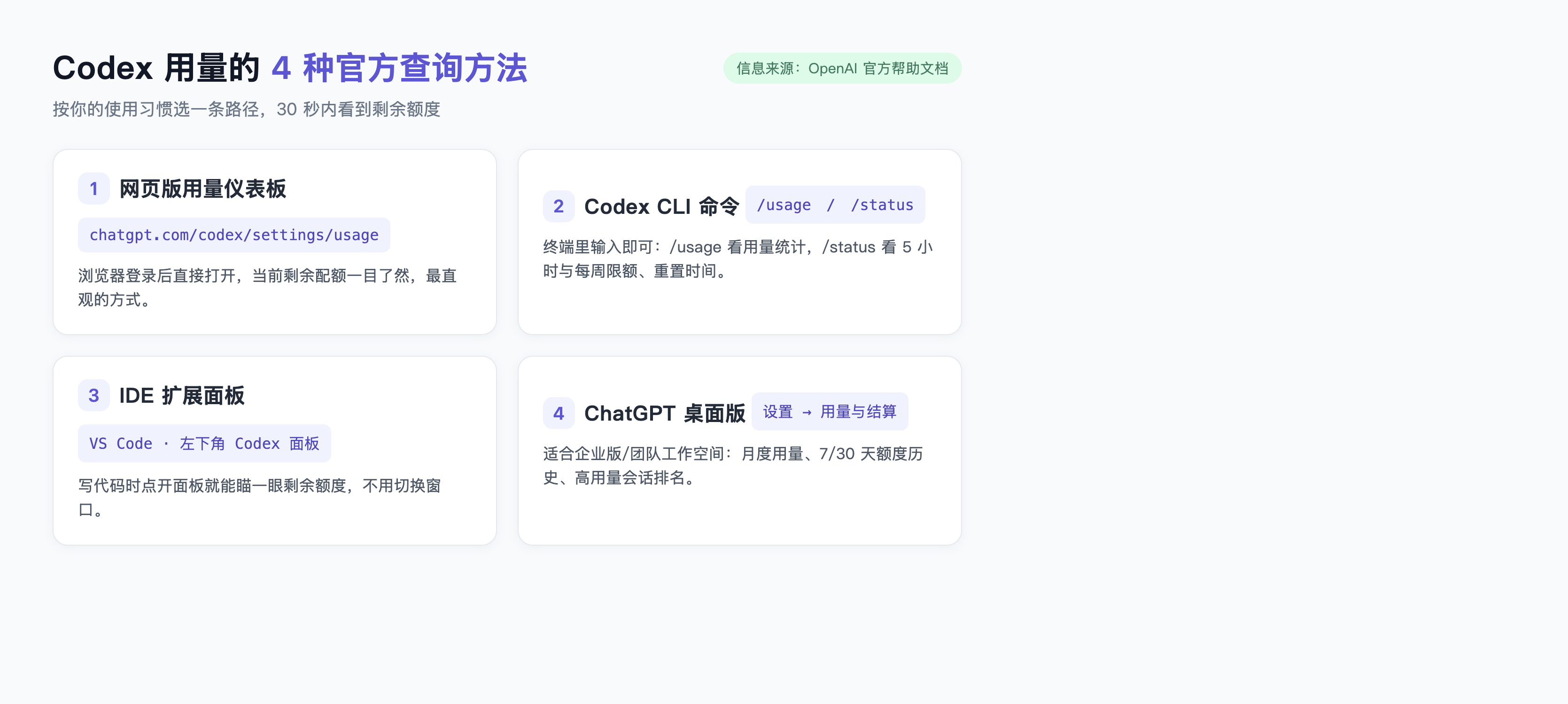Open the chatgpt.com/codex/settings/usage link chip
This screenshot has width=1568, height=704.
[234, 235]
